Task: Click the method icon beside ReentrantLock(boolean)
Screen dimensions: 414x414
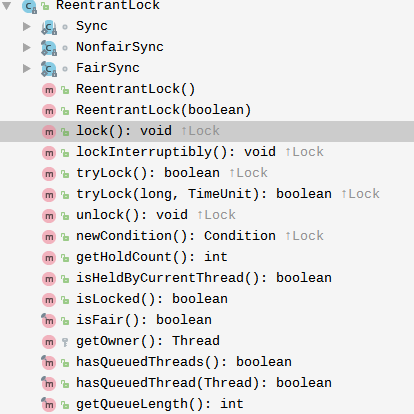Action: click(49, 111)
